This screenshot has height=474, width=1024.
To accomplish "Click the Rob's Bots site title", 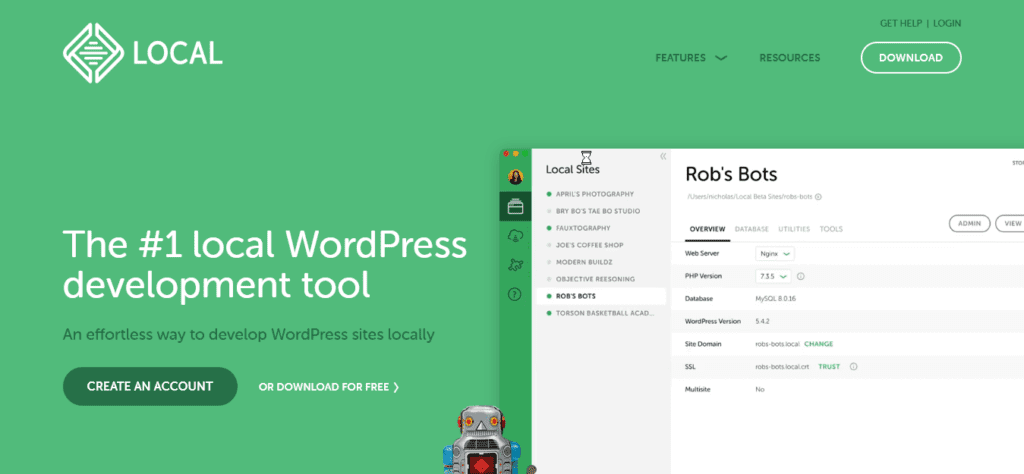I will 731,174.
